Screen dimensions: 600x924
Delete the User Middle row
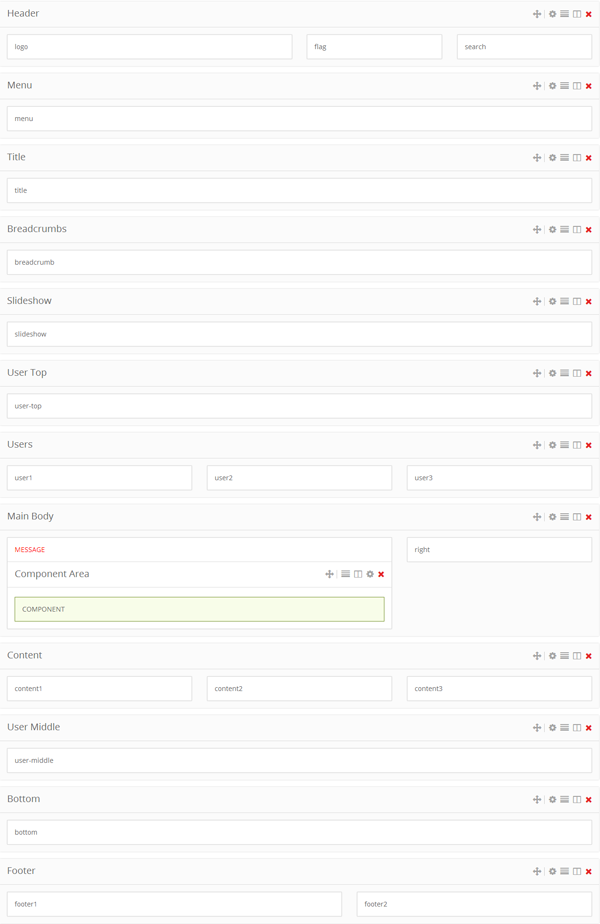tap(588, 728)
